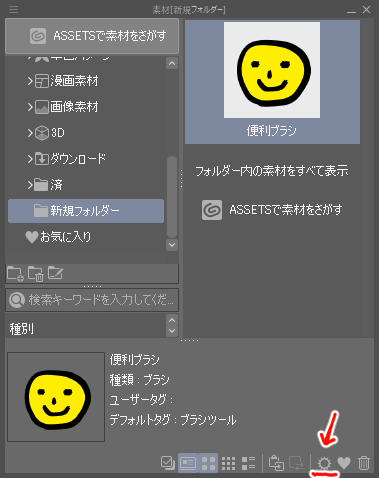Toggle the material detail info display
This screenshot has width=379, height=478.
point(188,463)
